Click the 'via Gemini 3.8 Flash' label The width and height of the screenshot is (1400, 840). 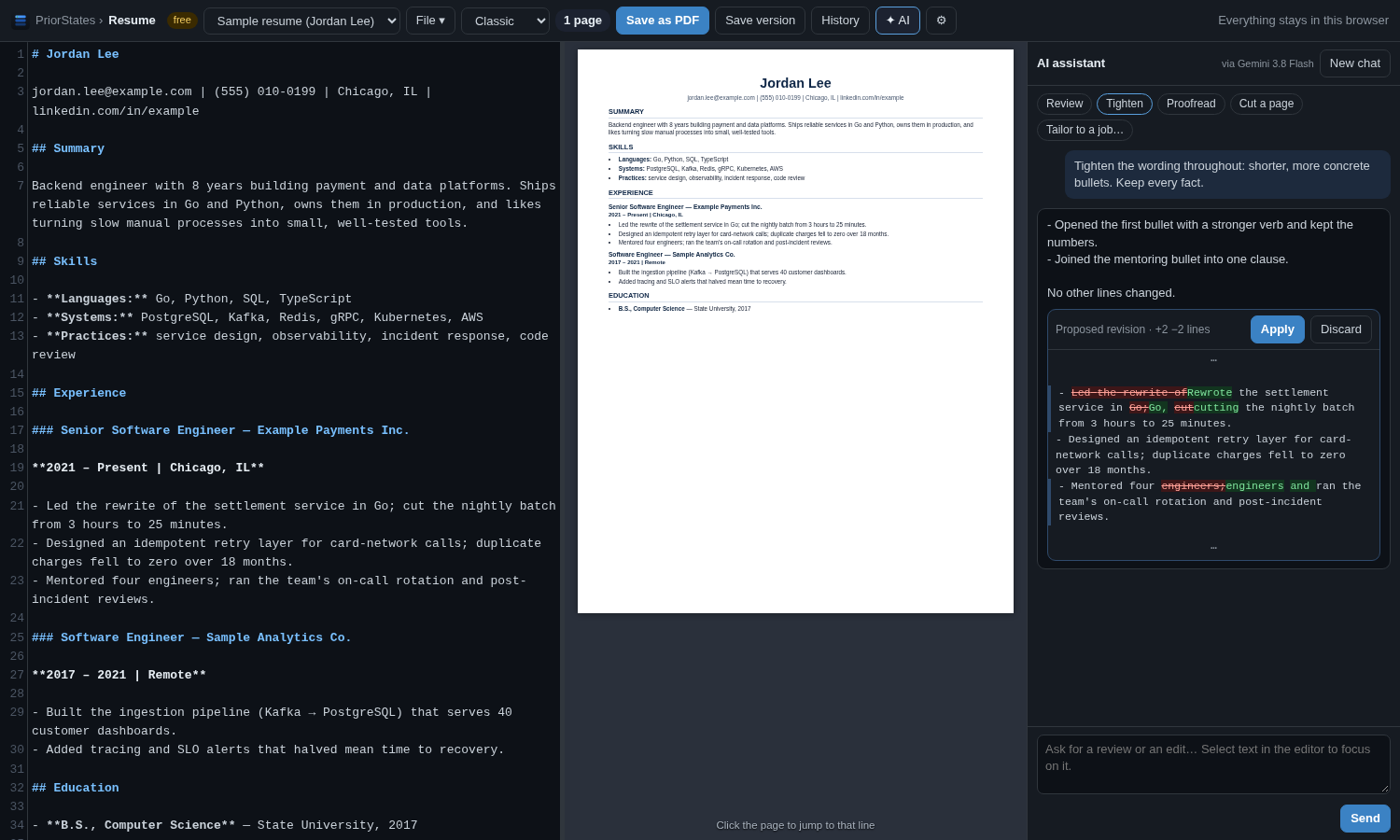1267,63
